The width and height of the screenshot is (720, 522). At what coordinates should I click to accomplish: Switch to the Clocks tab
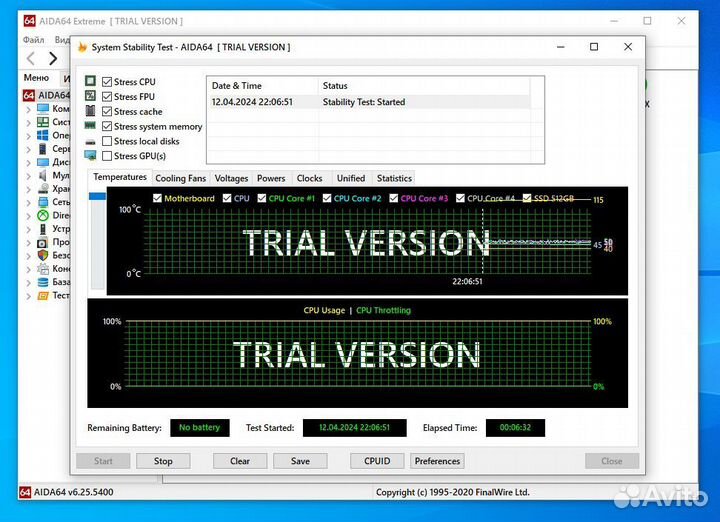click(x=309, y=179)
